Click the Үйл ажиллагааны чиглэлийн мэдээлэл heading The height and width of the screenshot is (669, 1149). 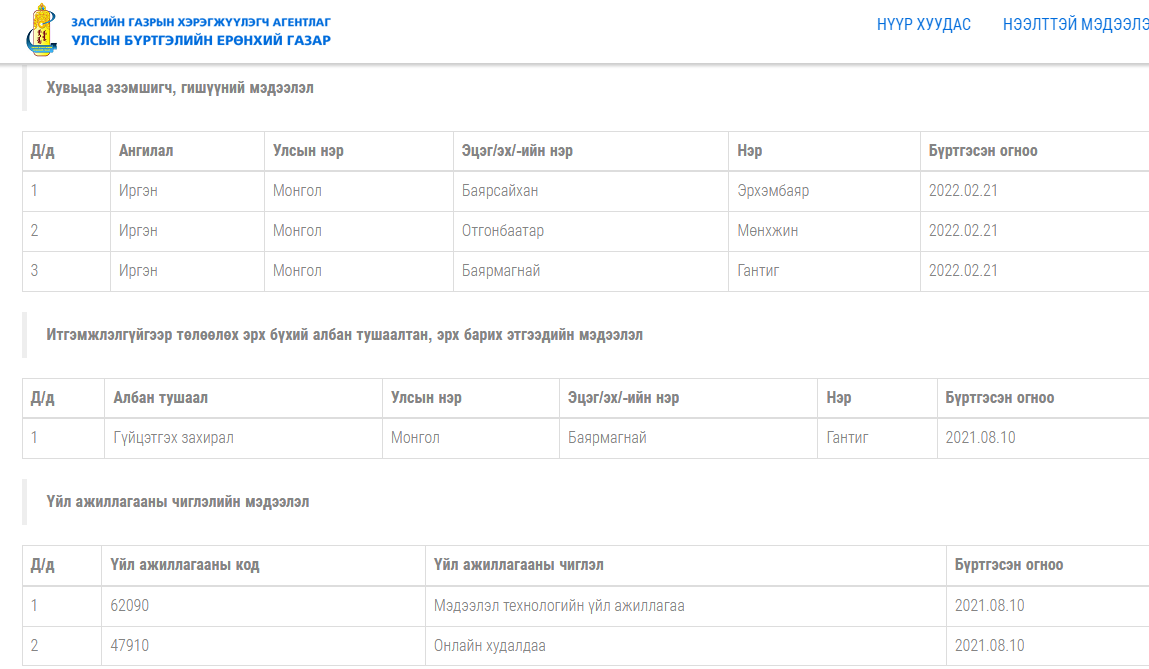(x=178, y=502)
